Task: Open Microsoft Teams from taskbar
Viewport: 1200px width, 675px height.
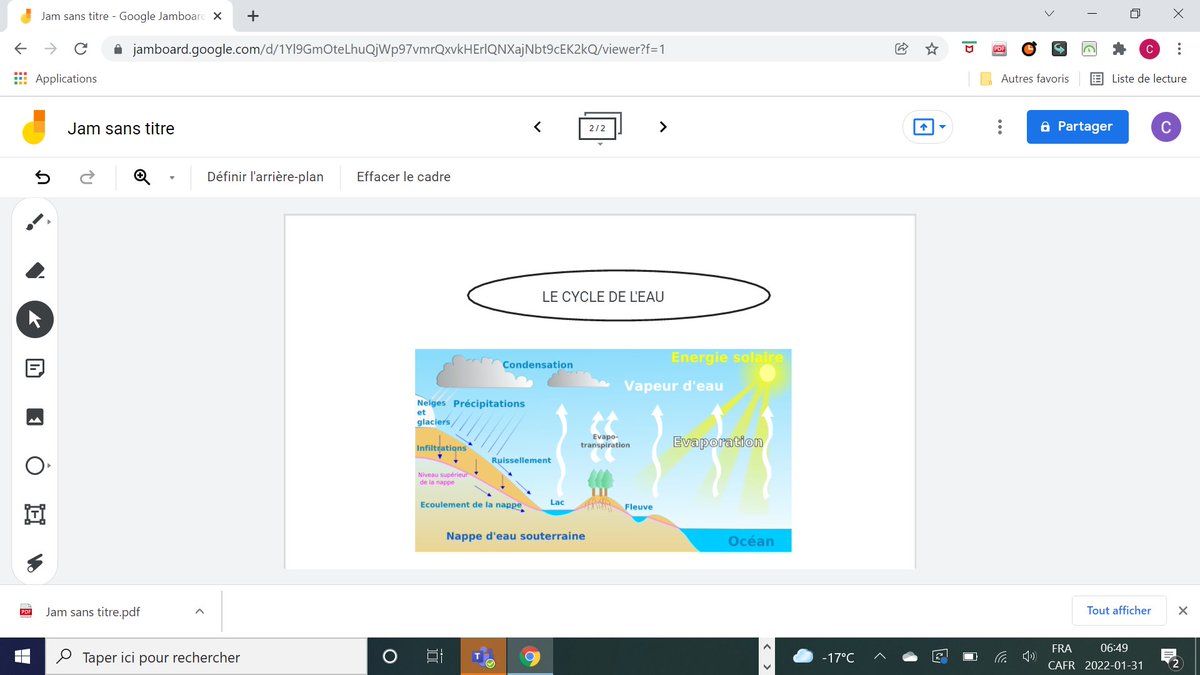Action: pyautogui.click(x=483, y=657)
